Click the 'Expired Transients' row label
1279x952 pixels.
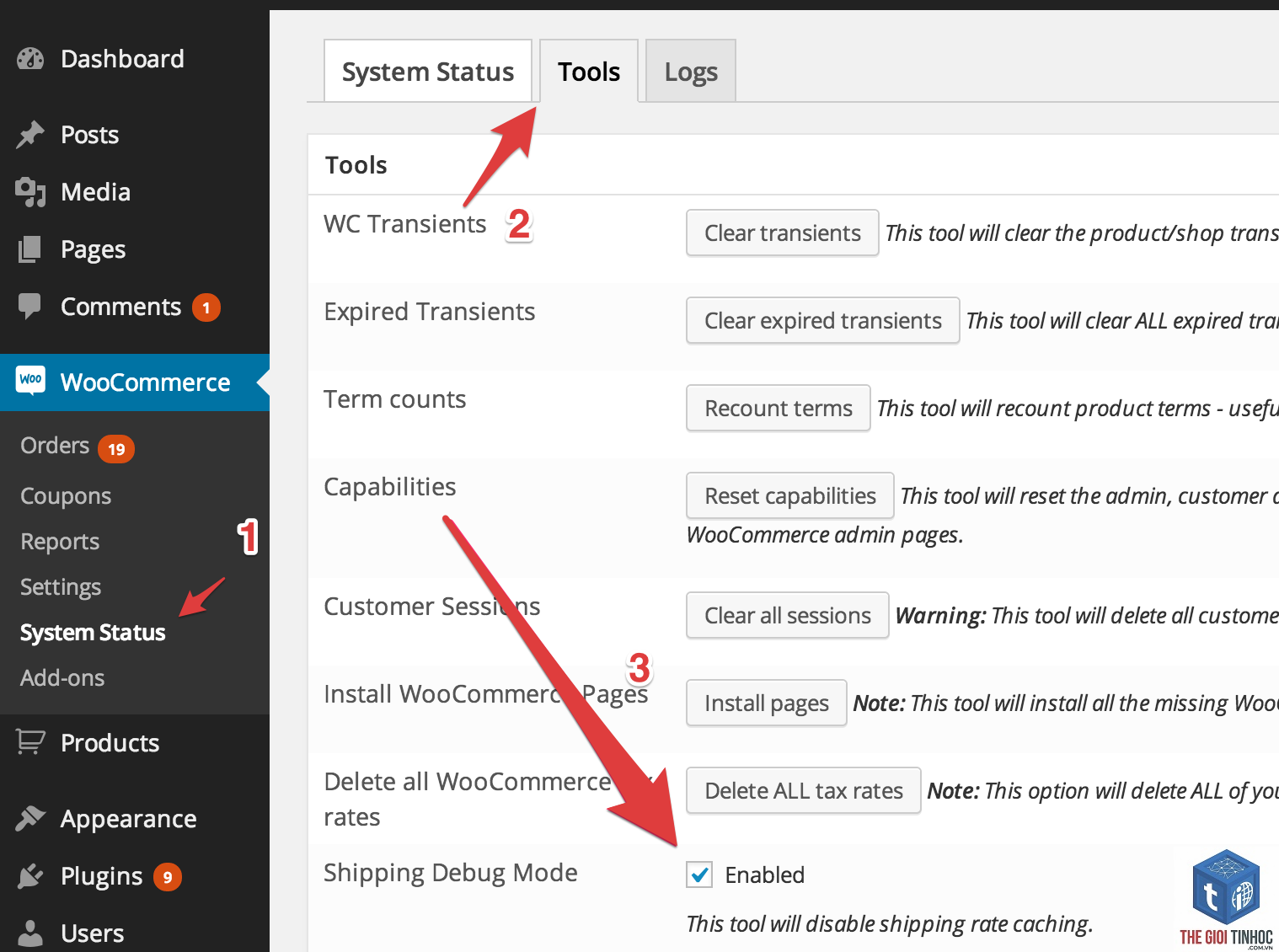click(x=430, y=312)
